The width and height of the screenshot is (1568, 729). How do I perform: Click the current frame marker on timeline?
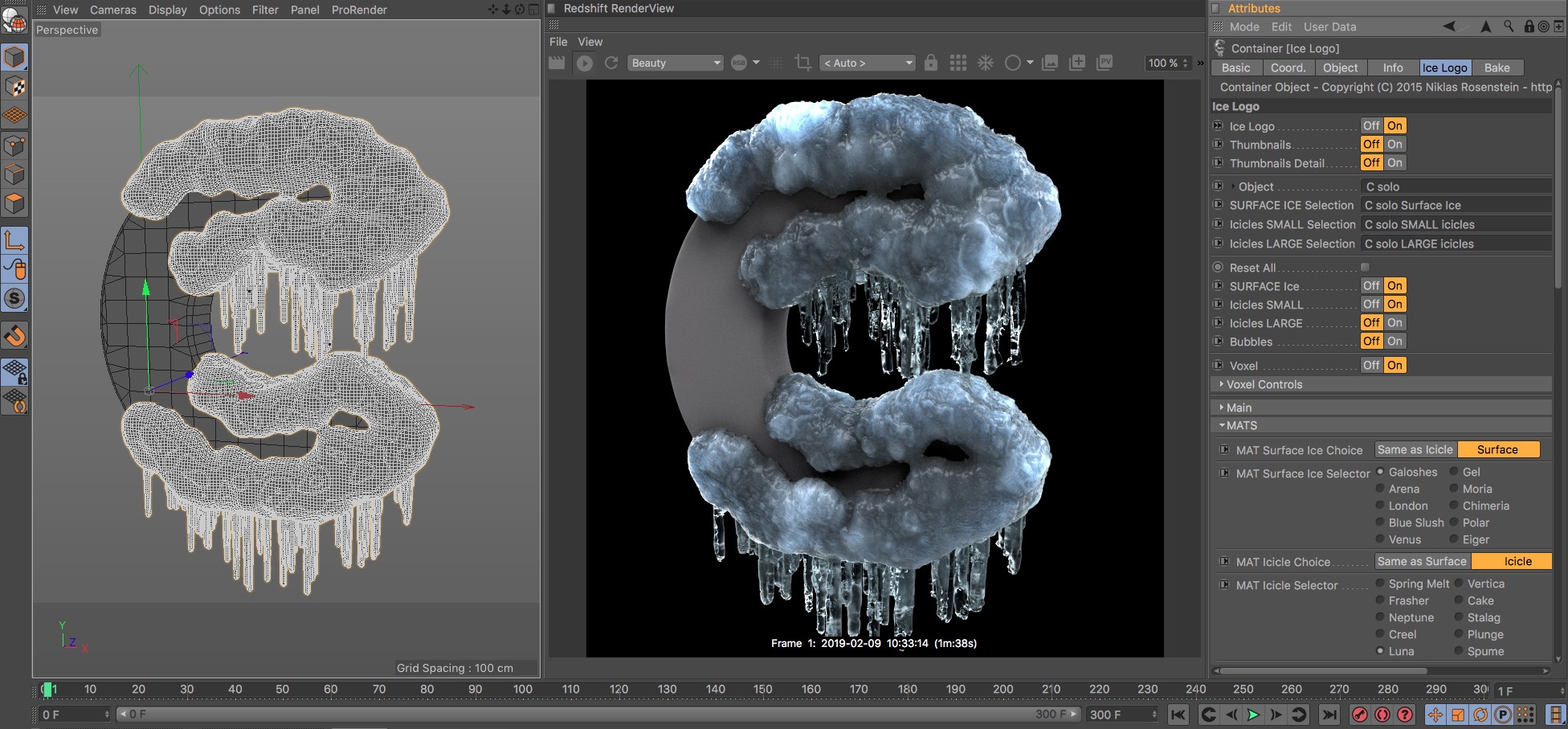coord(47,690)
